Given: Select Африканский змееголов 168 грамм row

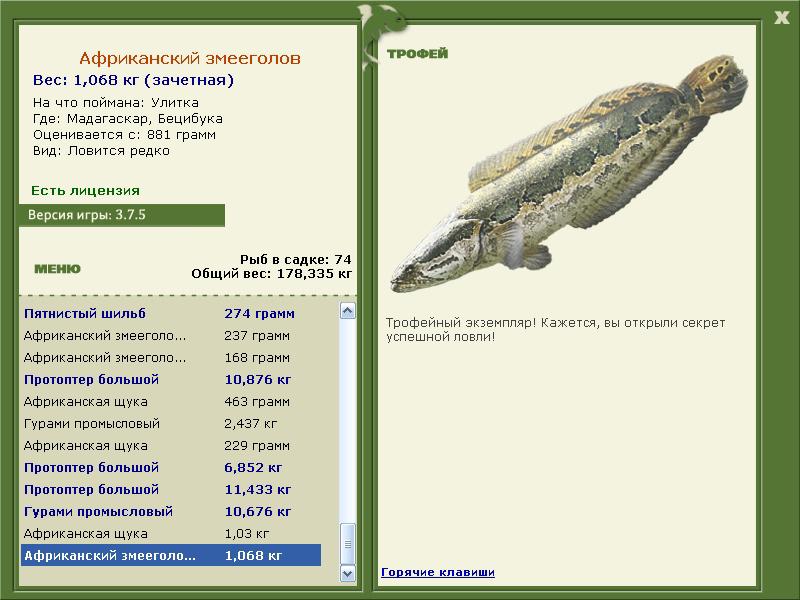Looking at the screenshot, I should coord(171,357).
